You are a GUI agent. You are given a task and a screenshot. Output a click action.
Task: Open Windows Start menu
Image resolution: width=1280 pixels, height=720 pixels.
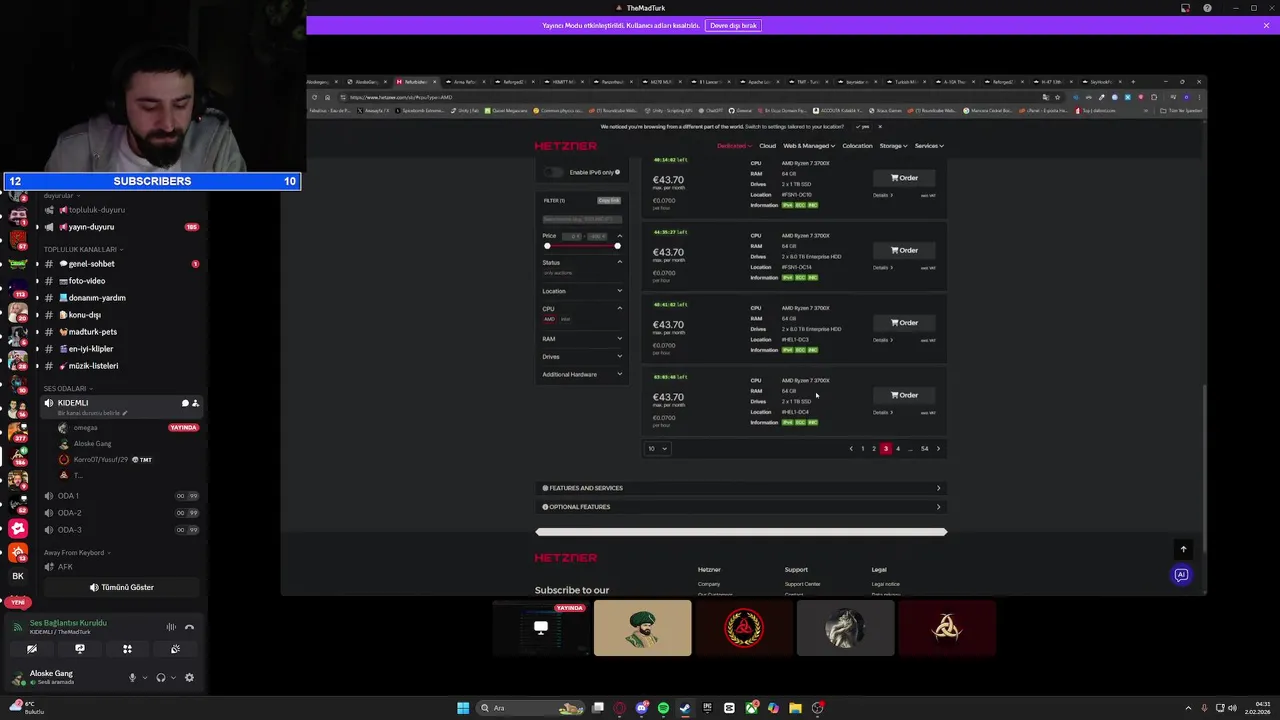click(463, 708)
